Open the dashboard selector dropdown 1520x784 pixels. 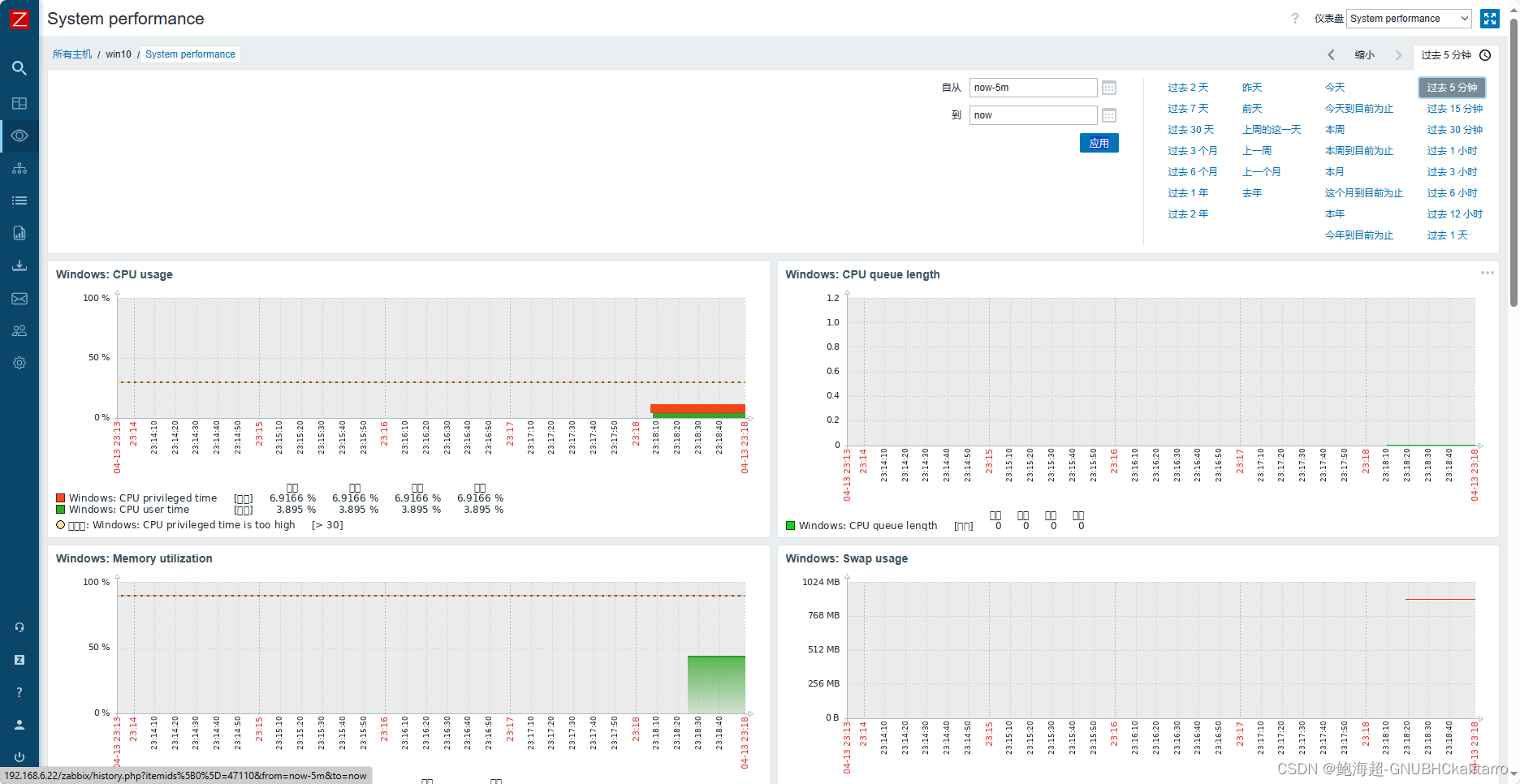1409,19
